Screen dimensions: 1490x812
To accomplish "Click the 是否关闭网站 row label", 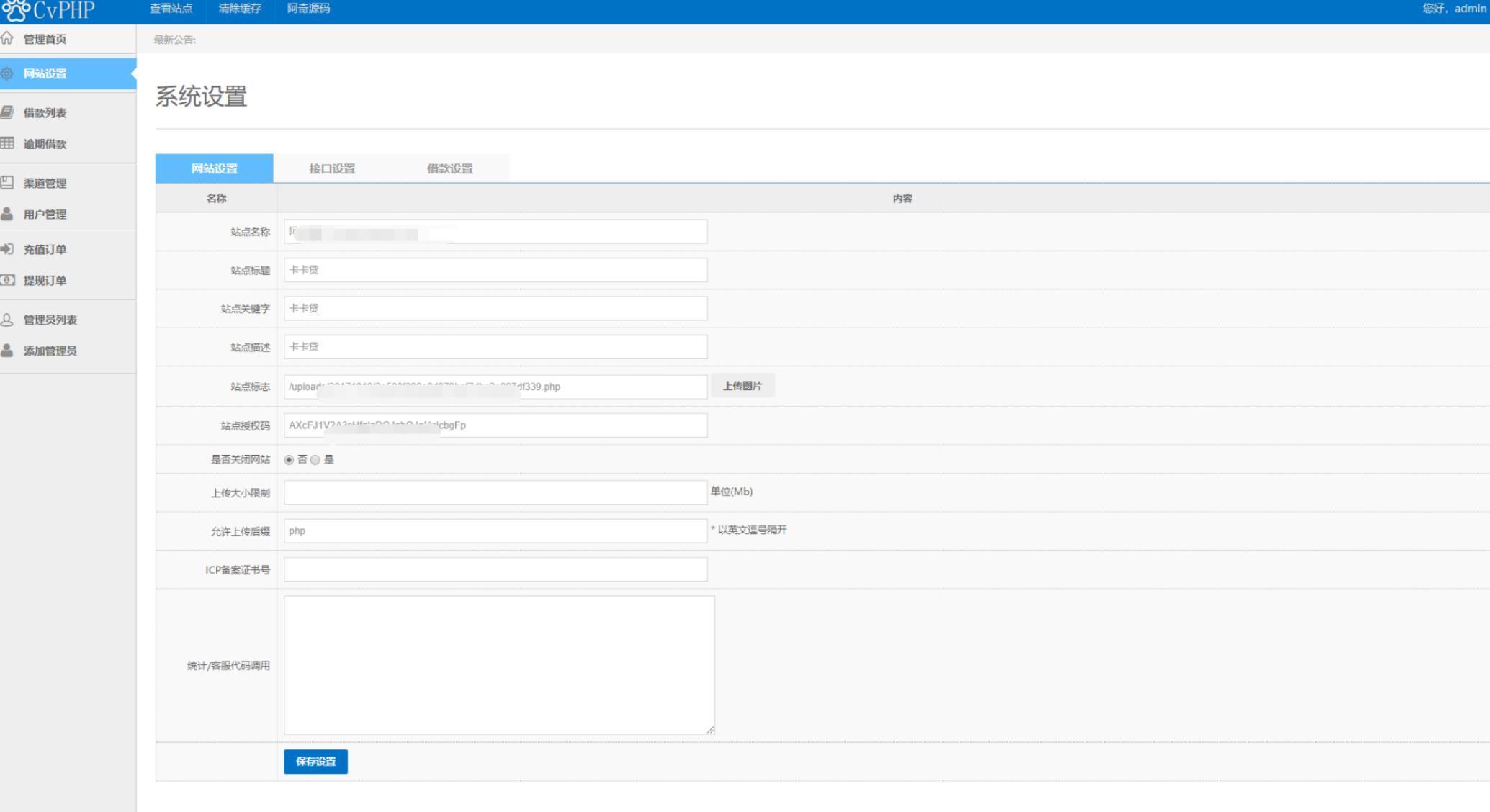I will (240, 459).
